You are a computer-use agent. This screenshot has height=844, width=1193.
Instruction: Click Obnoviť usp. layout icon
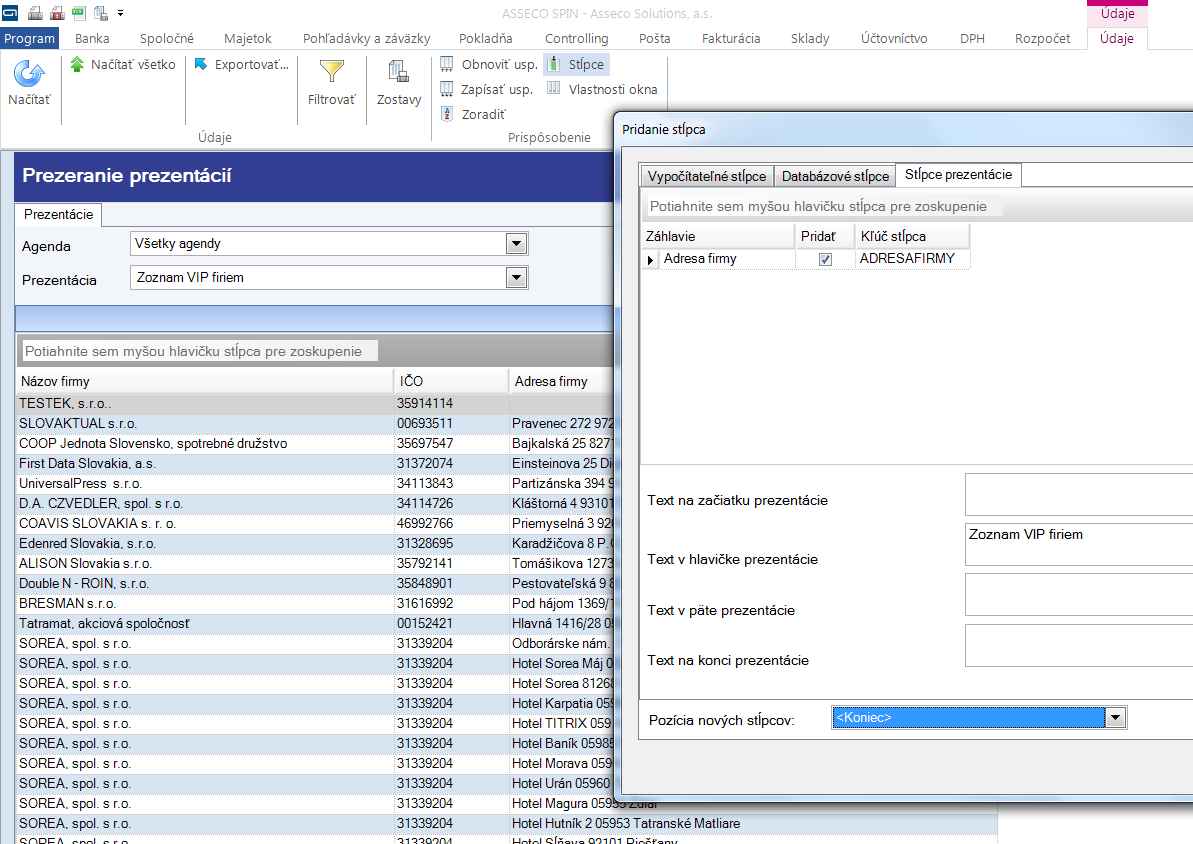point(447,64)
